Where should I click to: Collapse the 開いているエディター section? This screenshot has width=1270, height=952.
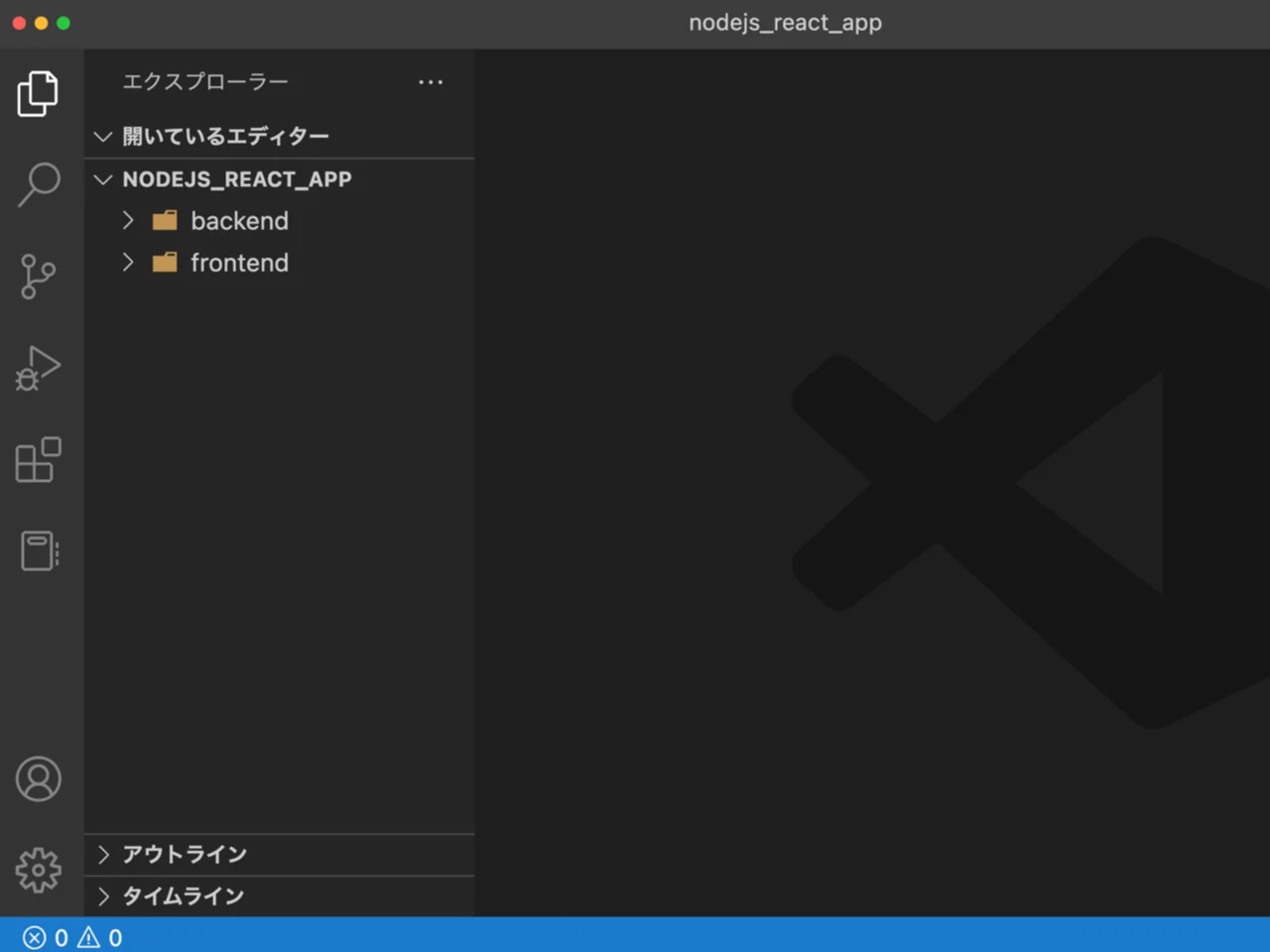[102, 136]
